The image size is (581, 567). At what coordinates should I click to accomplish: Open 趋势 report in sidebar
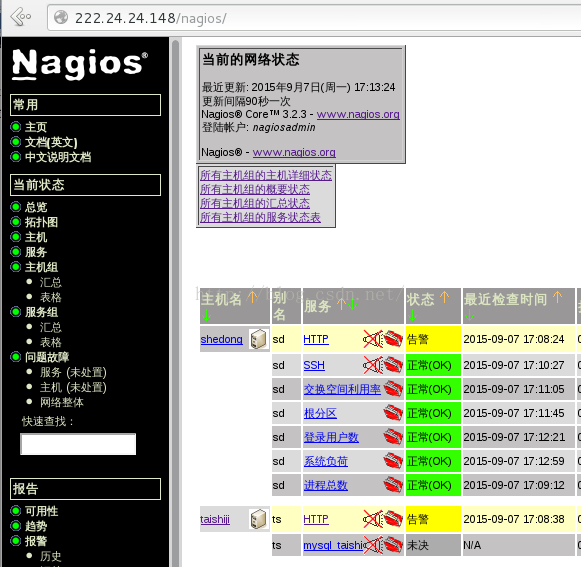(x=36, y=526)
